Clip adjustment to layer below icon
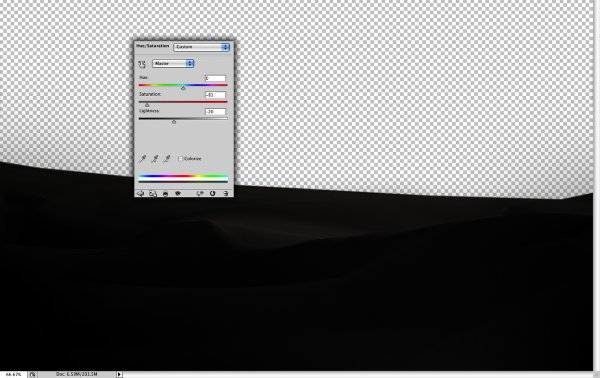The width and height of the screenshot is (600, 378). (165, 194)
